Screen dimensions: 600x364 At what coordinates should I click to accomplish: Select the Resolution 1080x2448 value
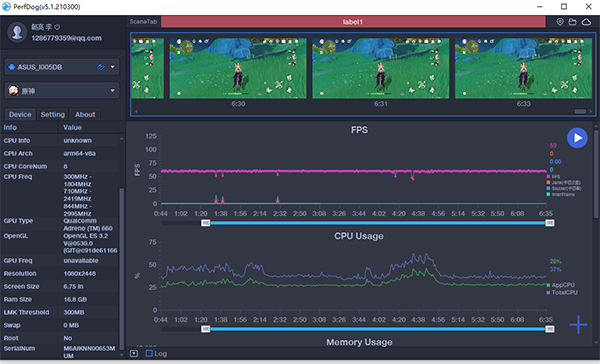(80, 274)
